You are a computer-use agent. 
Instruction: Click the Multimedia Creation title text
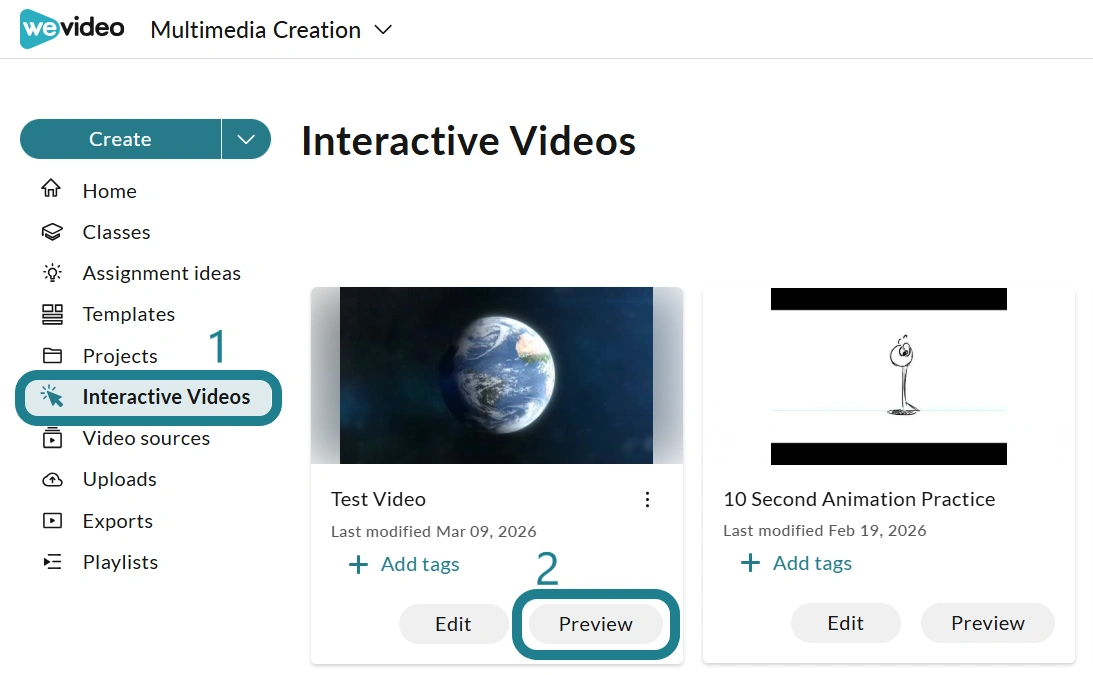click(x=256, y=30)
